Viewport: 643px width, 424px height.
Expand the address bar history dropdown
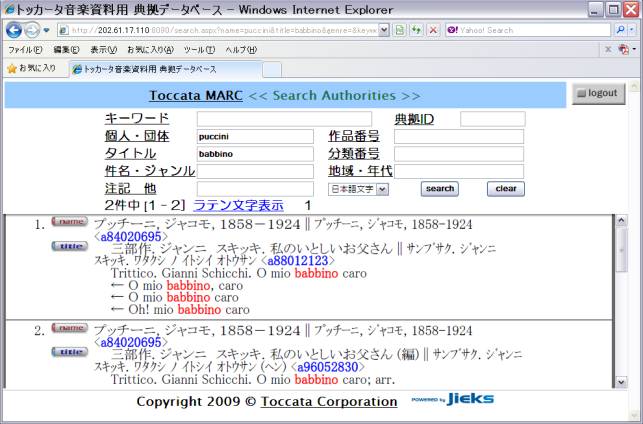[x=384, y=30]
